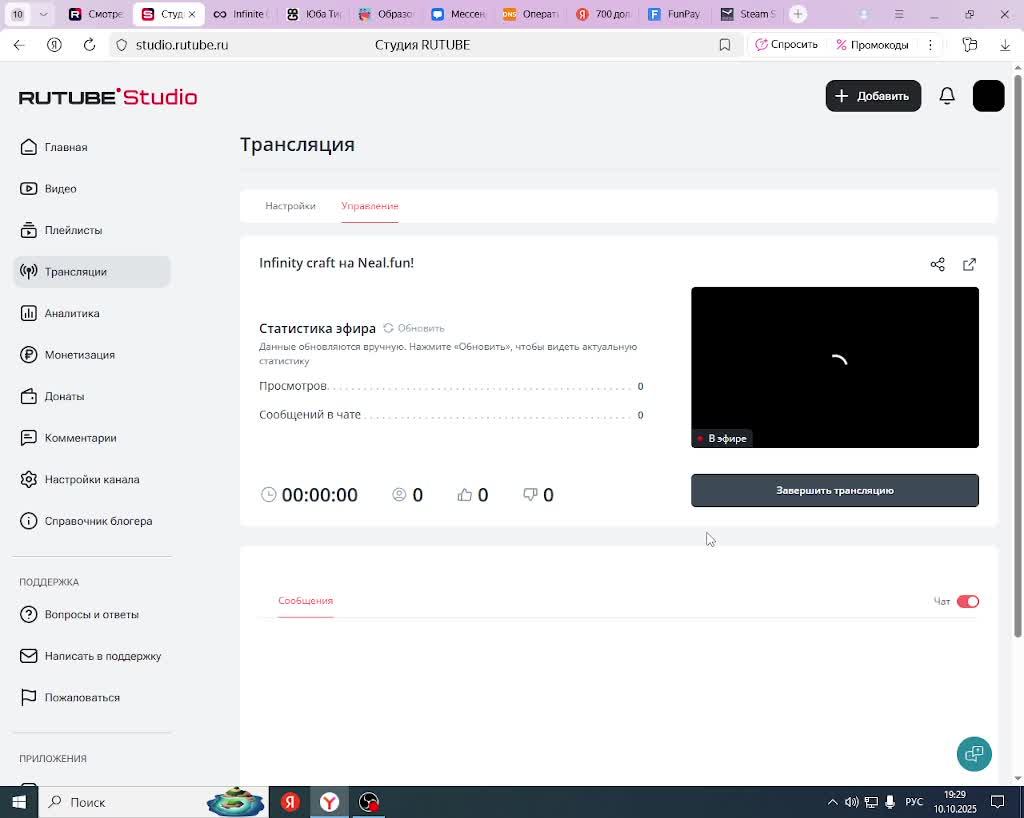This screenshot has height=818, width=1024.
Task: Bookmark the page with bookmark icon
Action: [724, 44]
